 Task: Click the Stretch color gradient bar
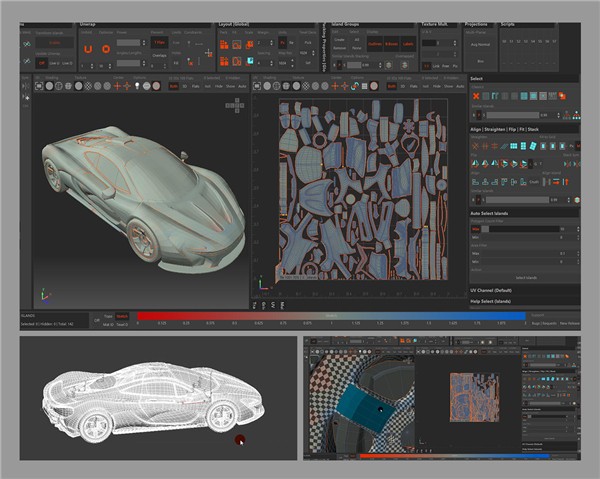(331, 316)
